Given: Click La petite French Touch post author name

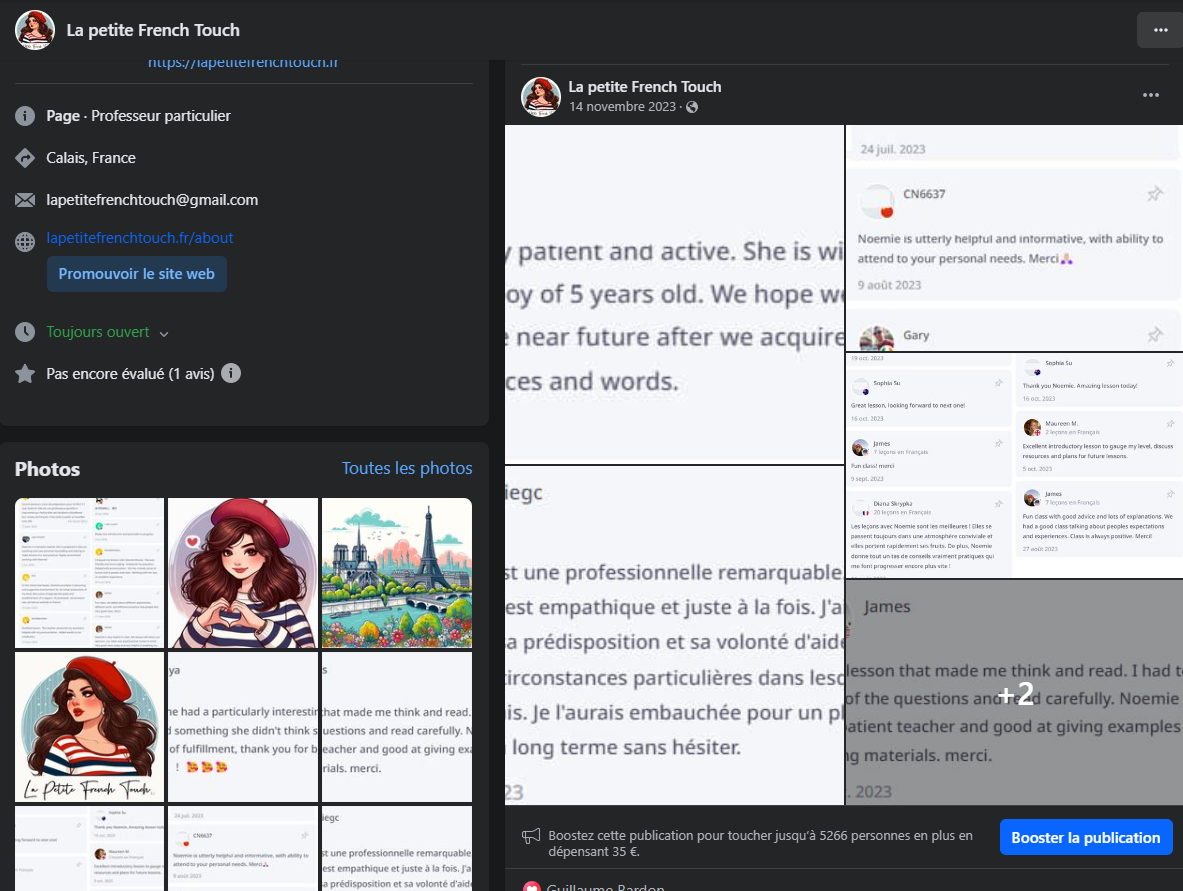Looking at the screenshot, I should 644,86.
